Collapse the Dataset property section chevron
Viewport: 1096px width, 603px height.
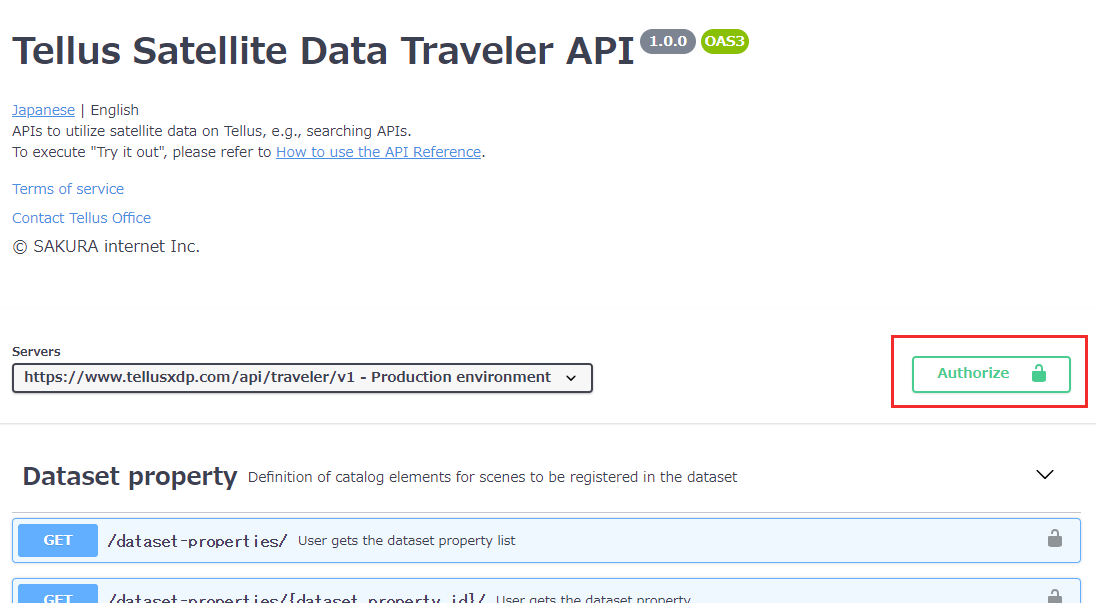pyautogui.click(x=1044, y=474)
